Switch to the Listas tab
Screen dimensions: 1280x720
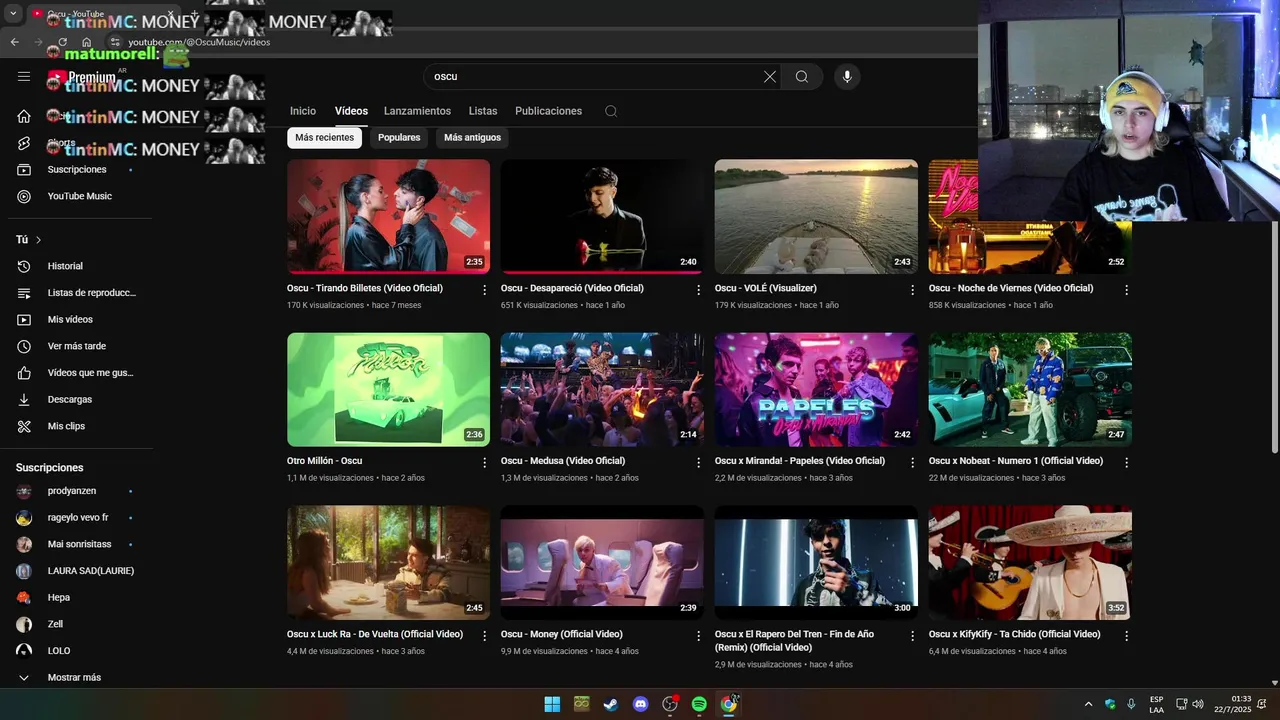click(483, 111)
